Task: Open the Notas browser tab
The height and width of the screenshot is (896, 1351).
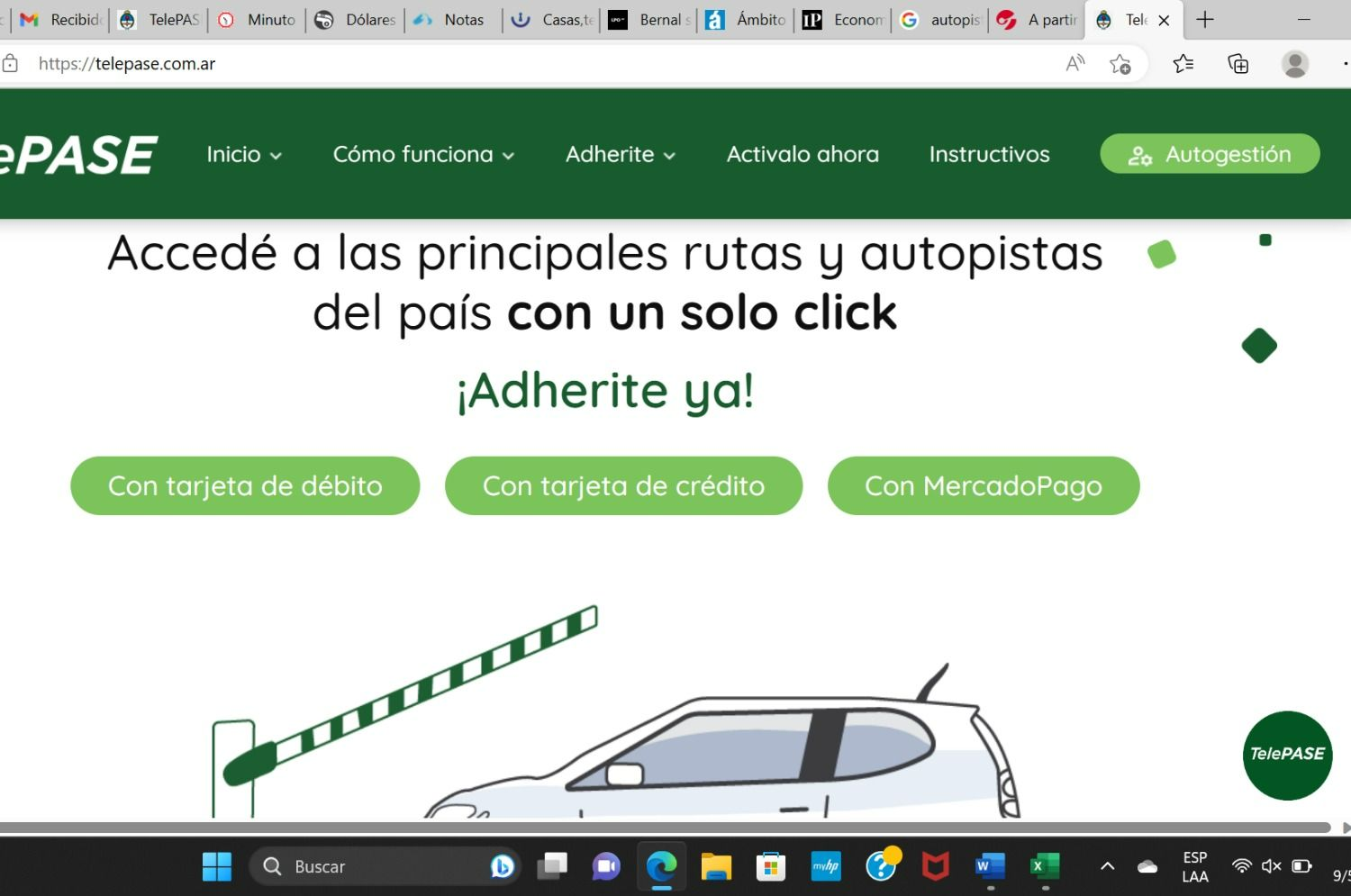Action: click(x=453, y=20)
